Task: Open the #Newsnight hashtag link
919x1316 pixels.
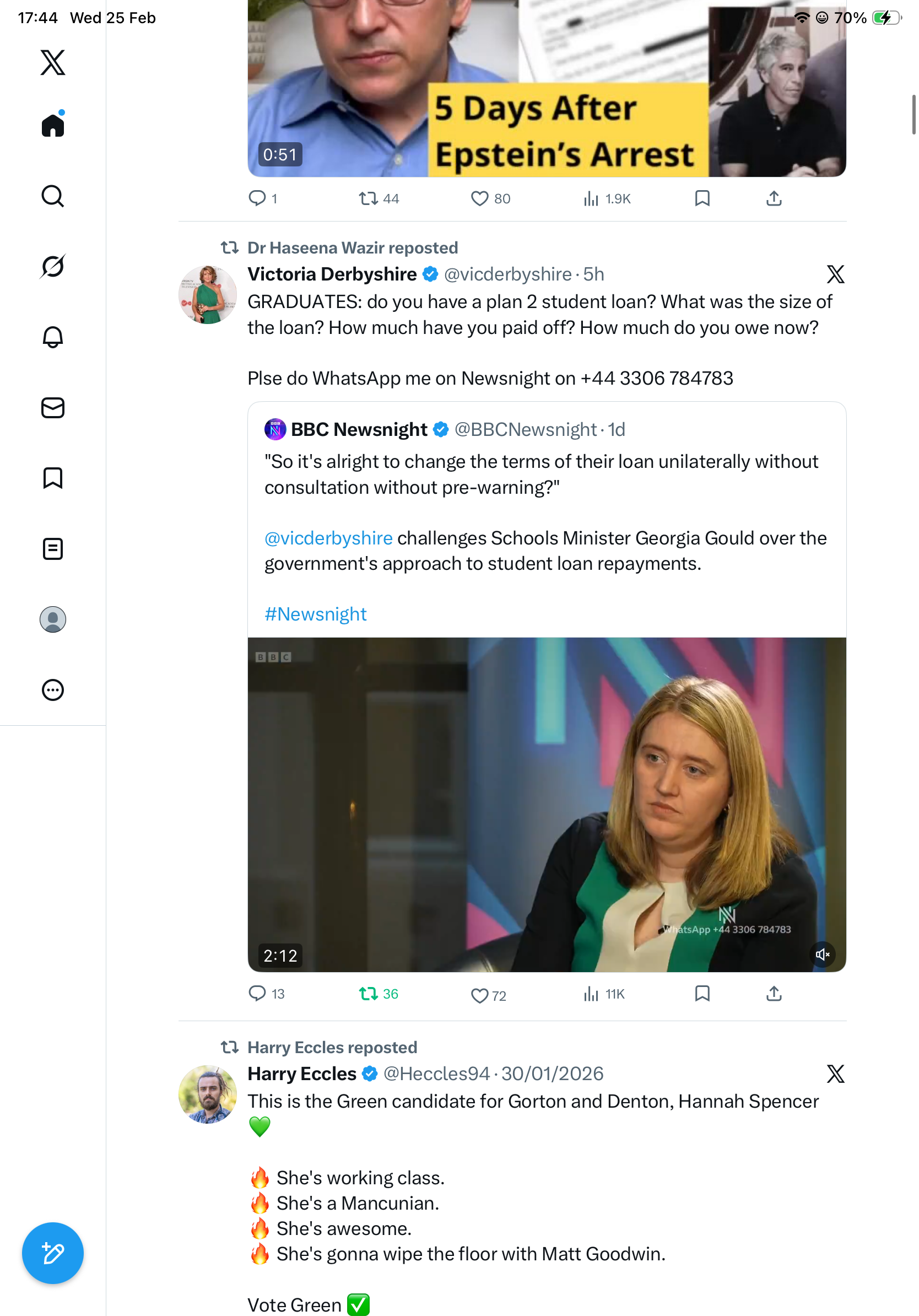Action: [x=315, y=614]
